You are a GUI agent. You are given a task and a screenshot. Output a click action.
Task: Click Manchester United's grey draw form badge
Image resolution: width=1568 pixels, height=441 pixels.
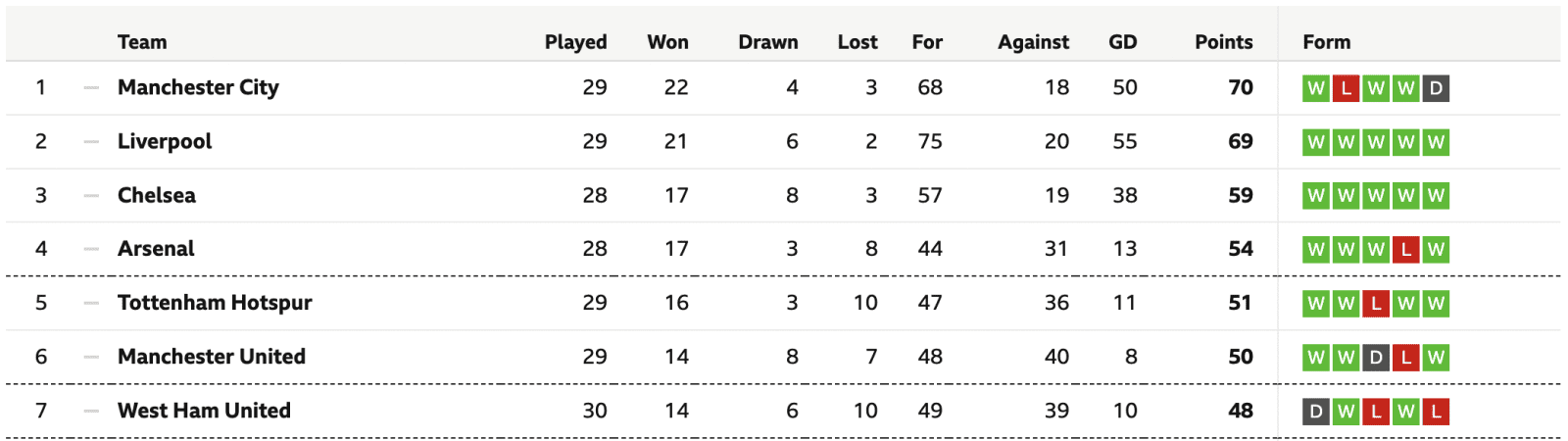pos(1376,358)
